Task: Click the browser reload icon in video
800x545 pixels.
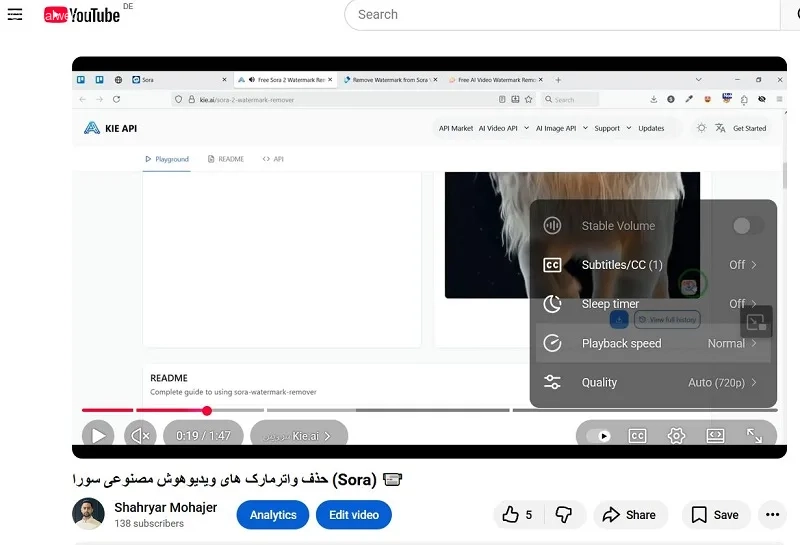Action: [116, 100]
